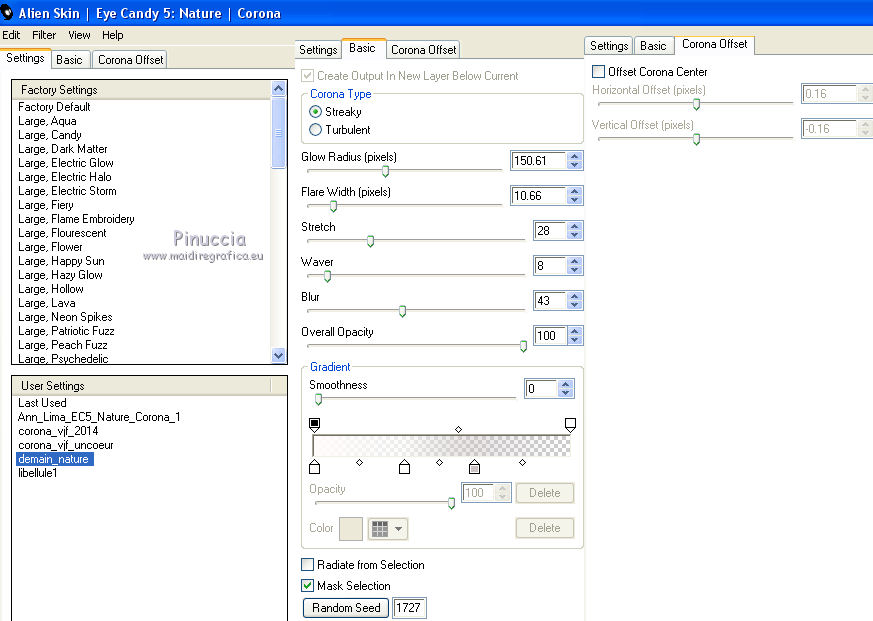Click Factory Settings list scroll up arrow
The height and width of the screenshot is (621, 873).
[278, 89]
